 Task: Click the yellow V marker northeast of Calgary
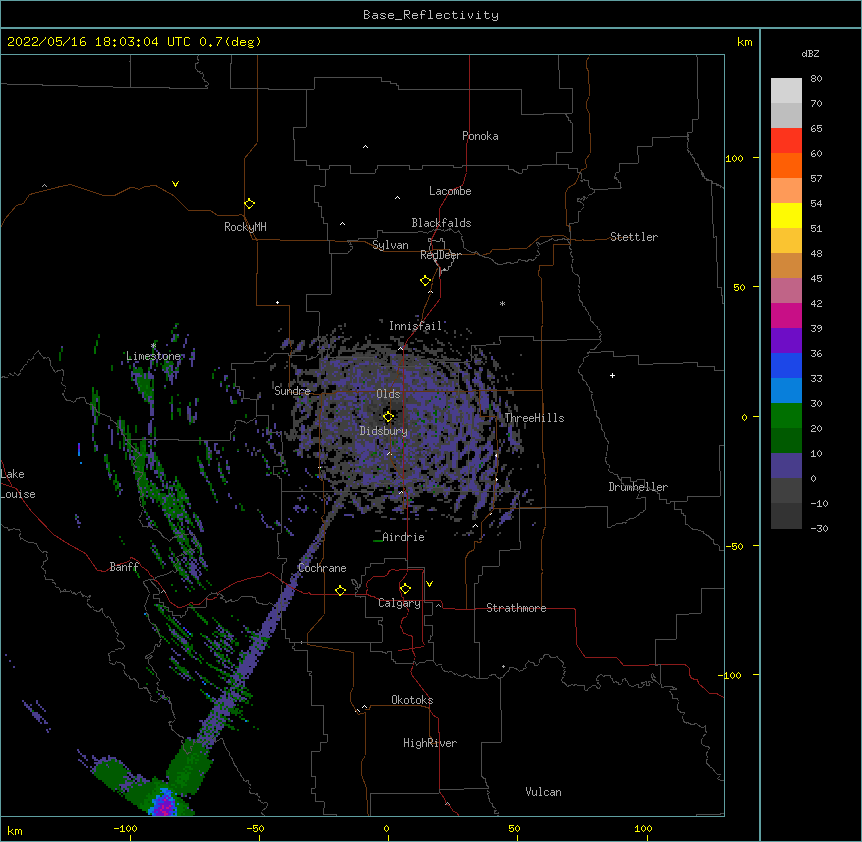(429, 584)
